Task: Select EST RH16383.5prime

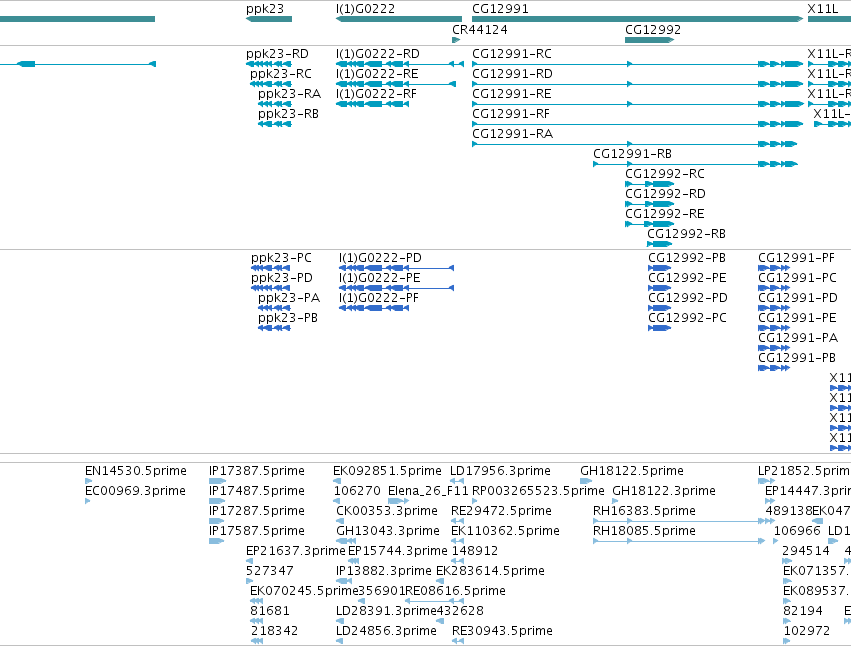Action: 684,521
